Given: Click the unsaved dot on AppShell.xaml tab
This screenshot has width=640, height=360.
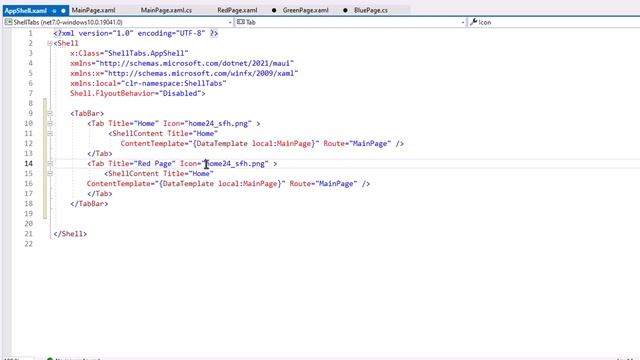Looking at the screenshot, I should [63, 11].
